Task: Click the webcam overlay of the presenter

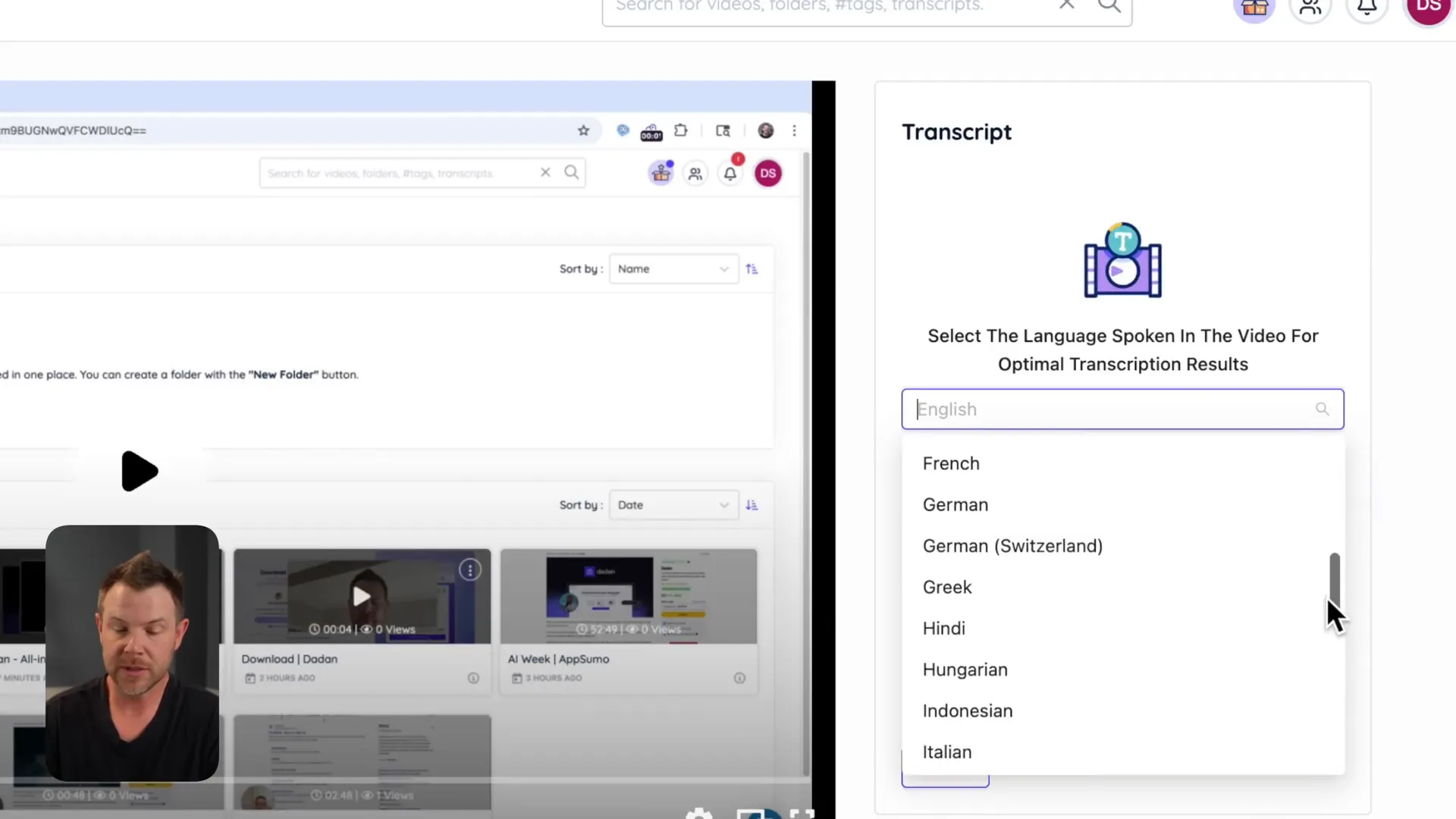Action: click(x=133, y=653)
